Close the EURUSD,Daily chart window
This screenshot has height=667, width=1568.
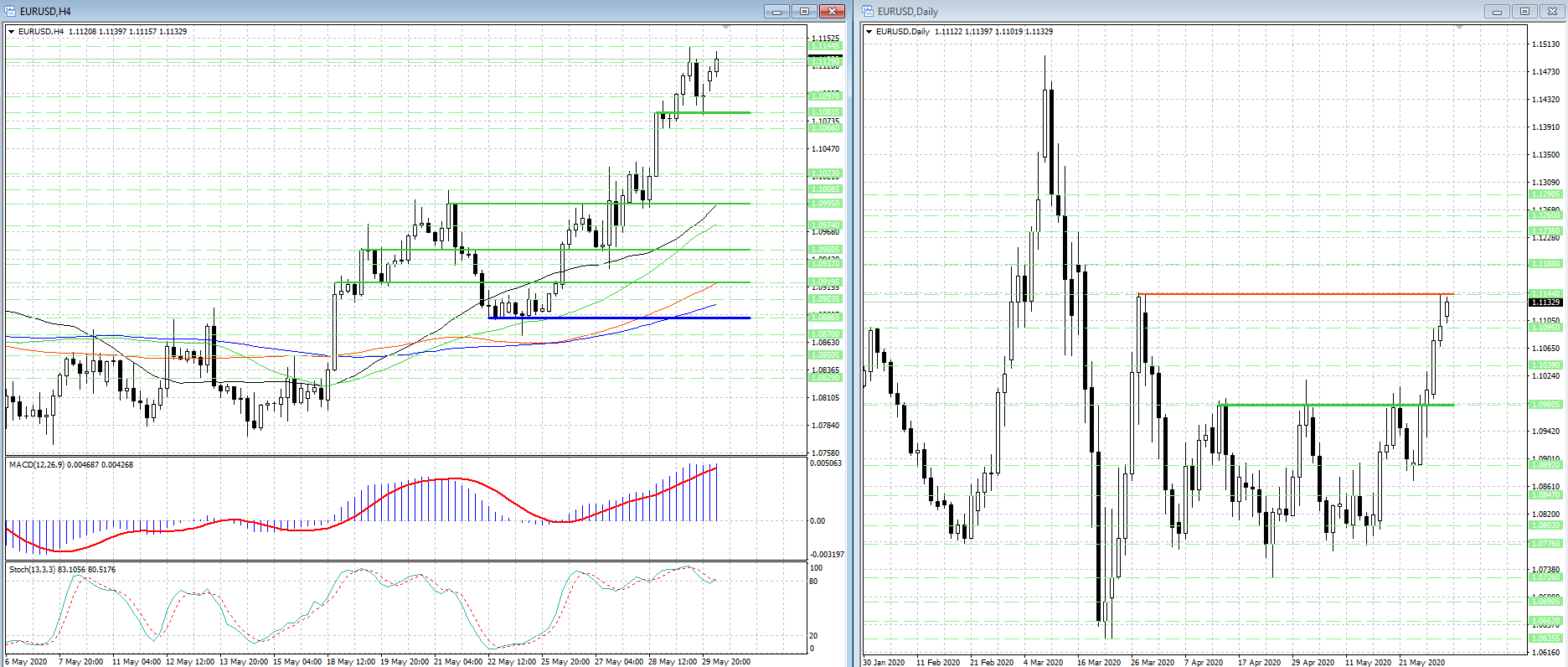click(1552, 11)
